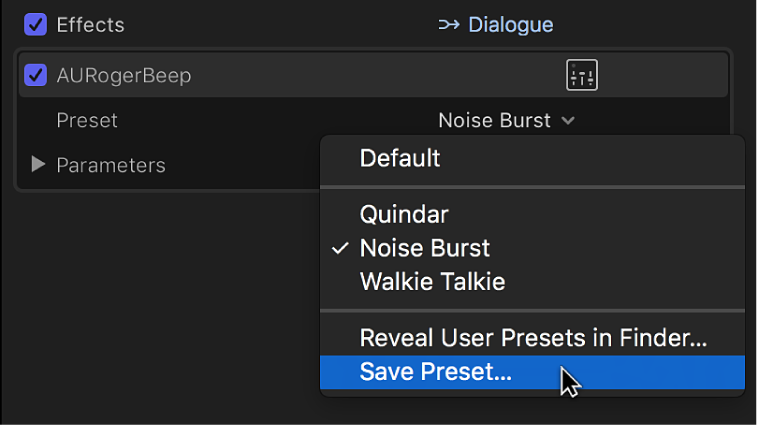Turn off the AURogerBeep effect checkbox

pyautogui.click(x=35, y=75)
